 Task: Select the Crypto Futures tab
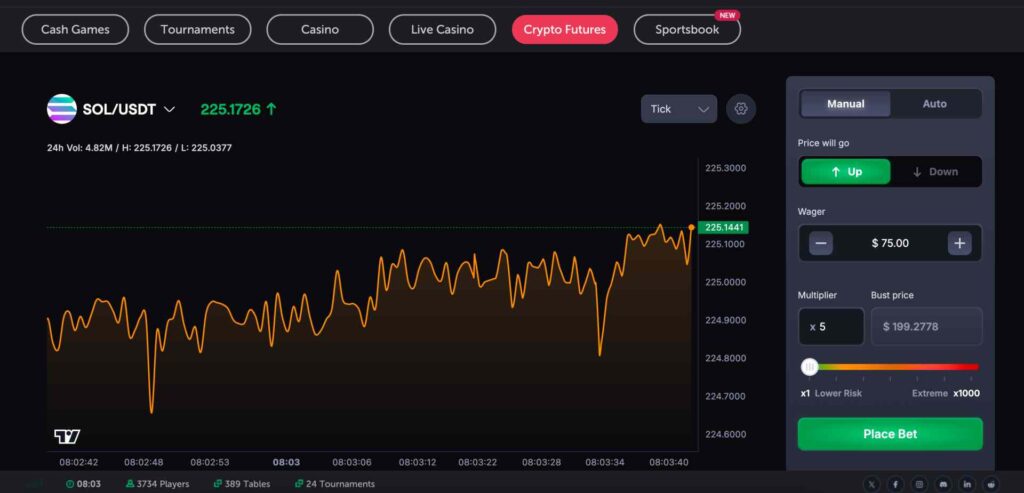click(565, 29)
